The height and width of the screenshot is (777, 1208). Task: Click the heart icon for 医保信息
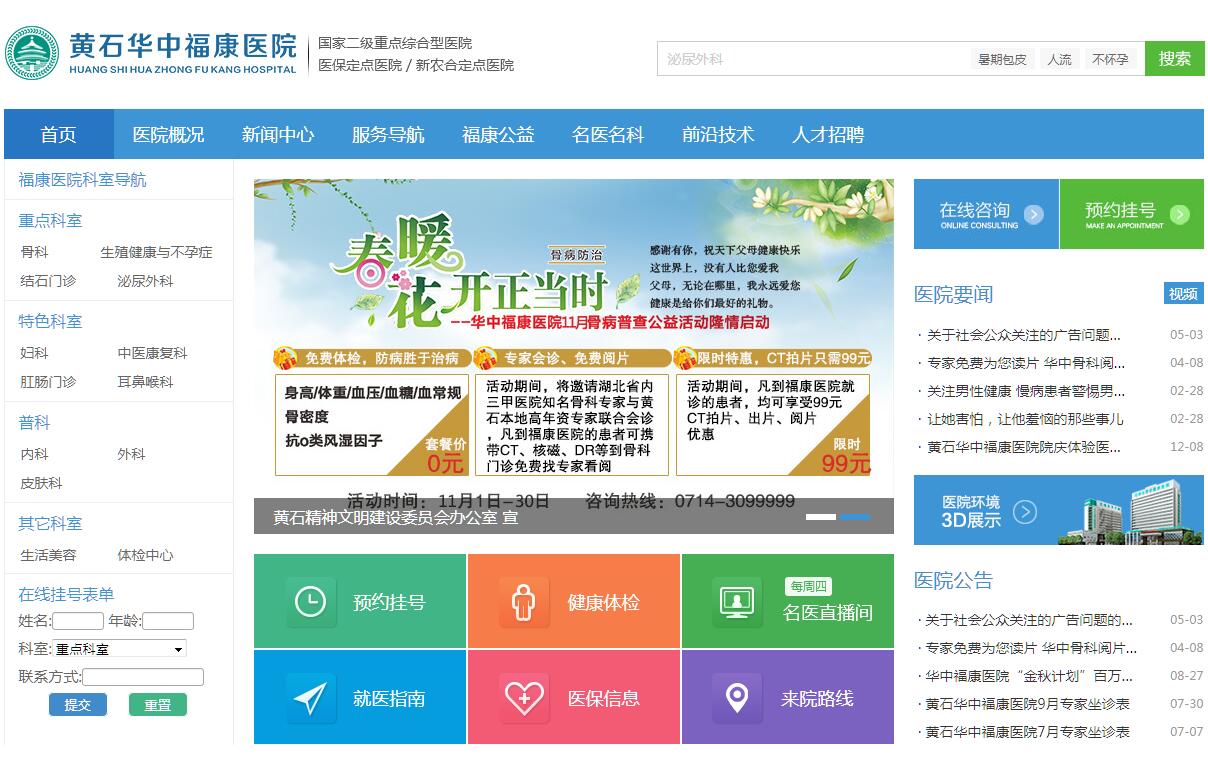pos(523,698)
